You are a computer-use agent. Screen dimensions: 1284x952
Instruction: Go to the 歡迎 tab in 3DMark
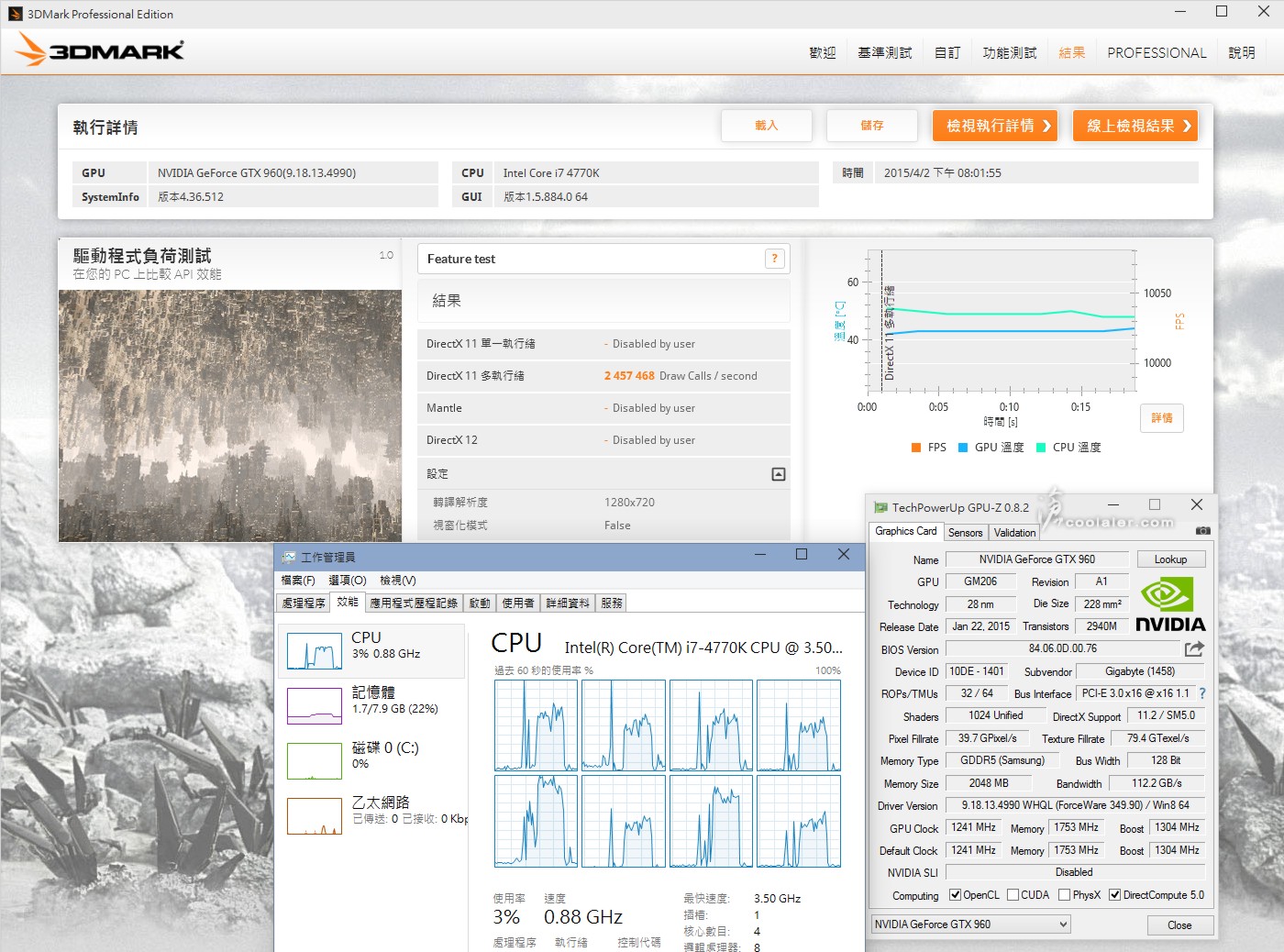point(822,53)
